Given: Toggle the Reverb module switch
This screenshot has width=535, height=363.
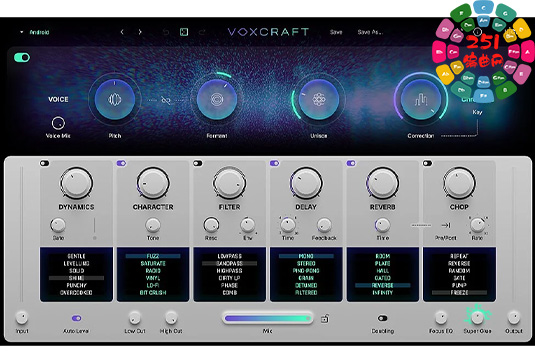Looking at the screenshot, I should (x=351, y=163).
